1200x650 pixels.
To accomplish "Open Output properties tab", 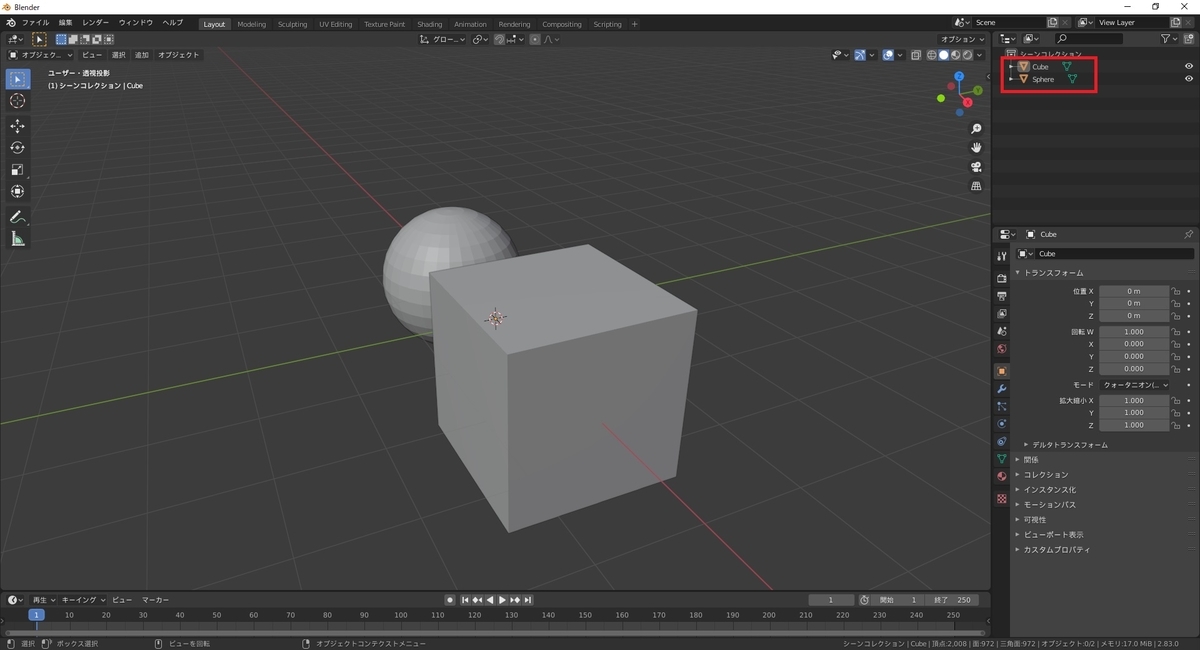I will tap(1002, 296).
